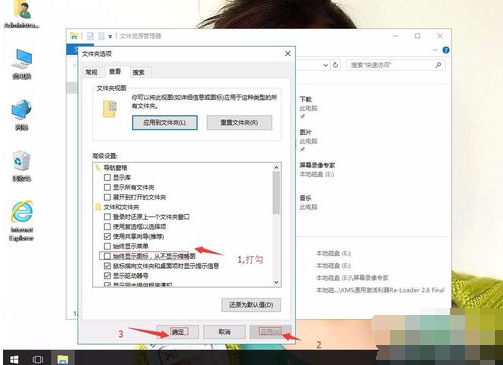The image size is (503, 365).
Task: Uncheck 鼠标指向文件夹和桌面项时显示提示信息
Action: (x=107, y=266)
